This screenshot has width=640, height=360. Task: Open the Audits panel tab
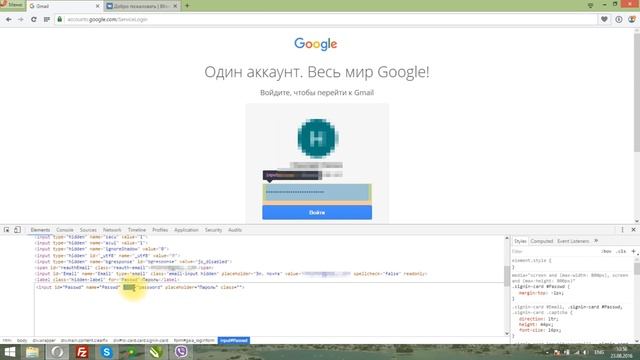tap(235, 230)
